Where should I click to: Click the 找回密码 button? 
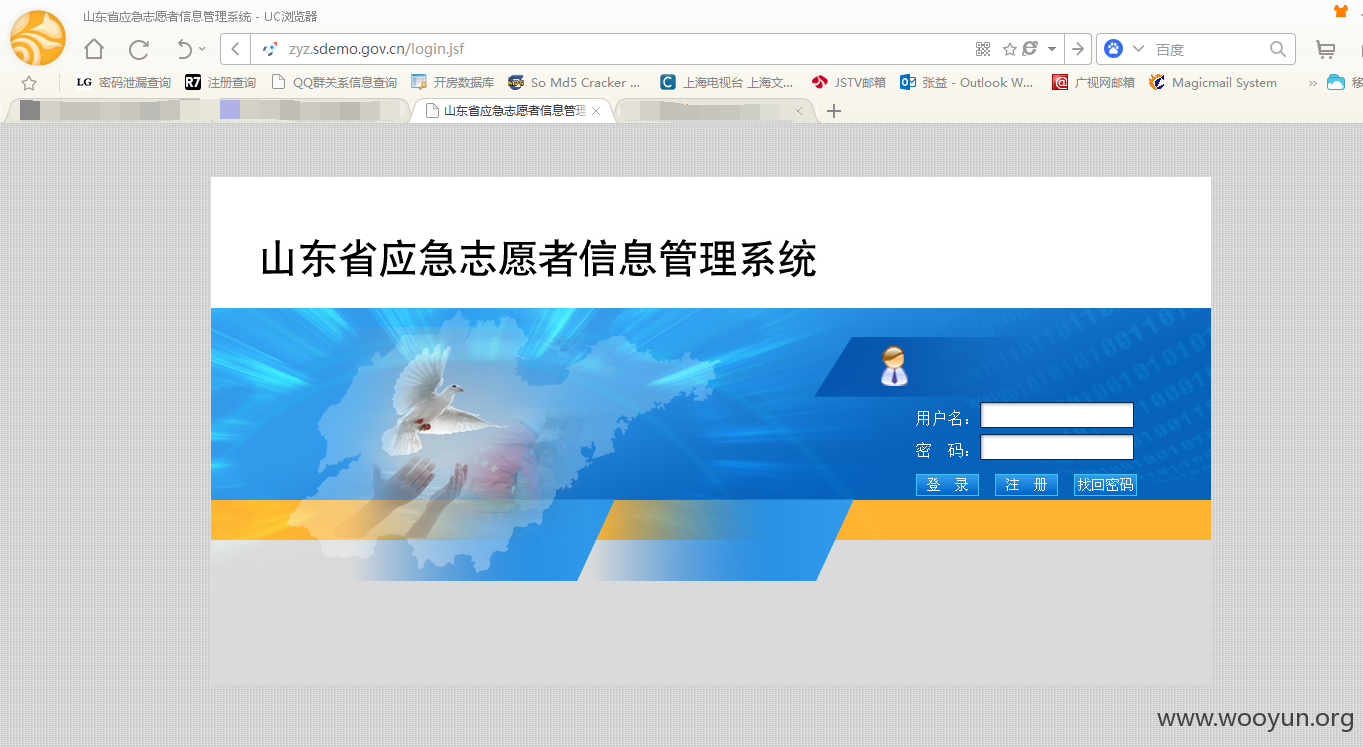click(1105, 485)
